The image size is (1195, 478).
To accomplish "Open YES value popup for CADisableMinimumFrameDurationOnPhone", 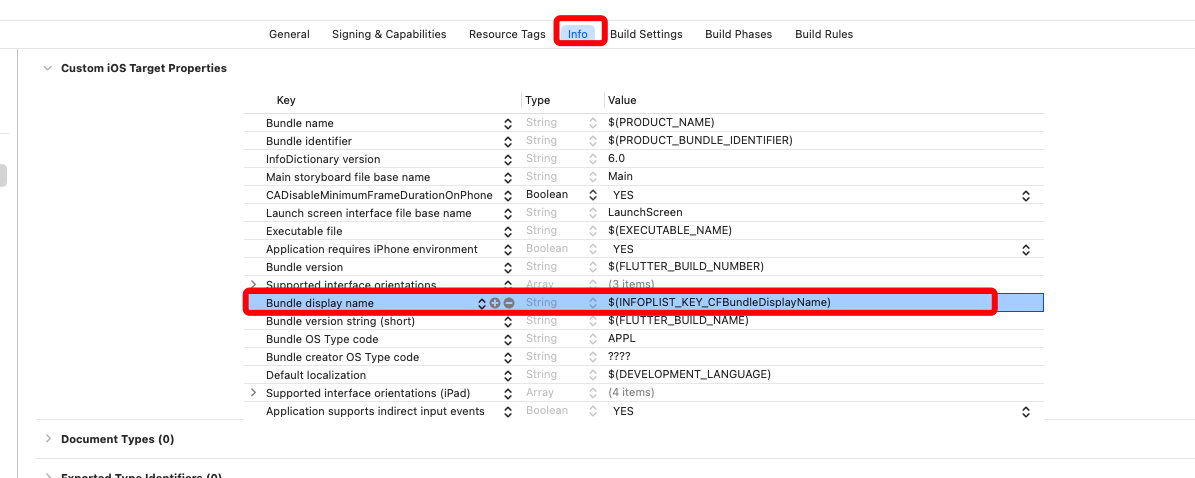I will pyautogui.click(x=1025, y=196).
